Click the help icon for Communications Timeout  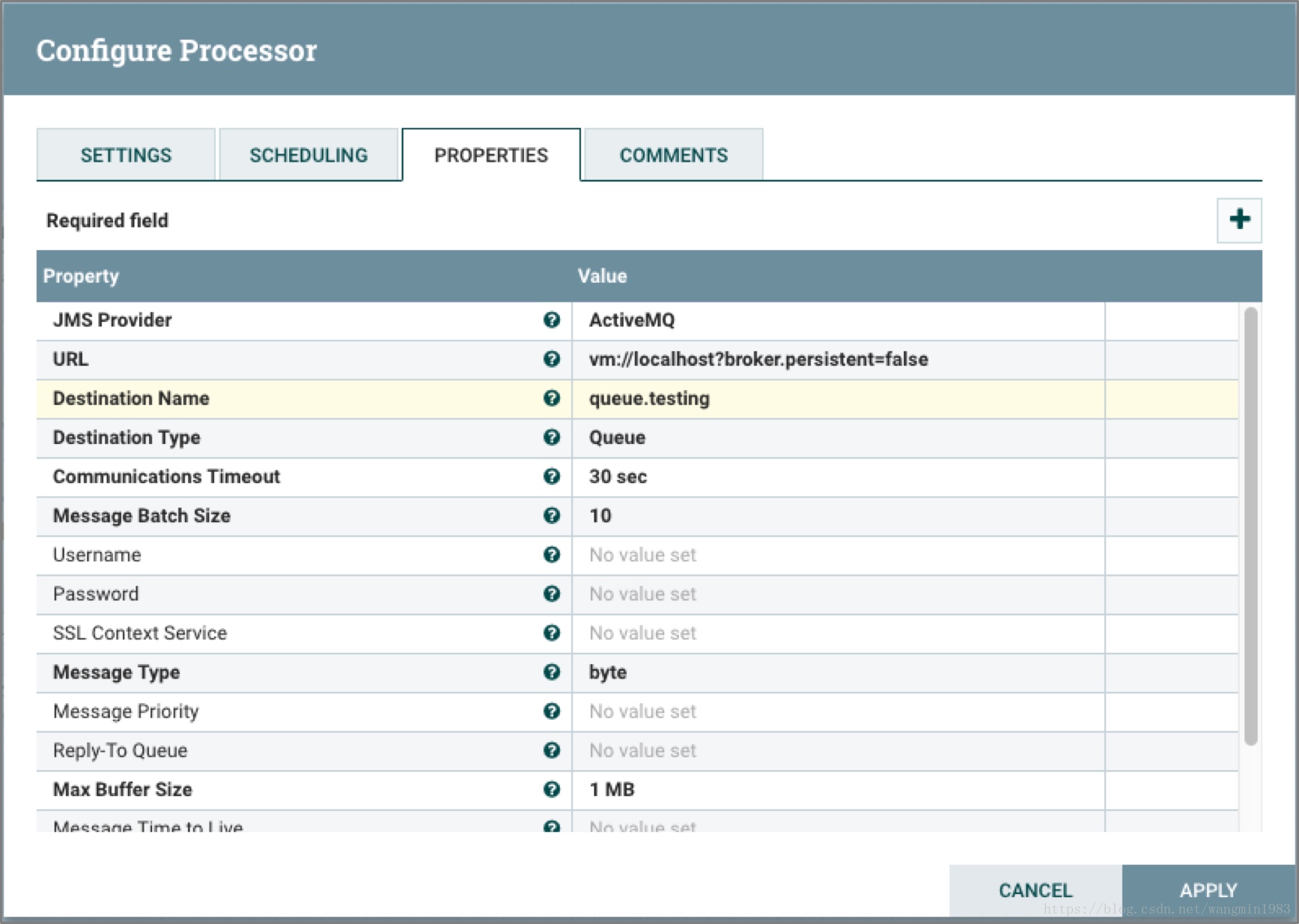click(552, 476)
